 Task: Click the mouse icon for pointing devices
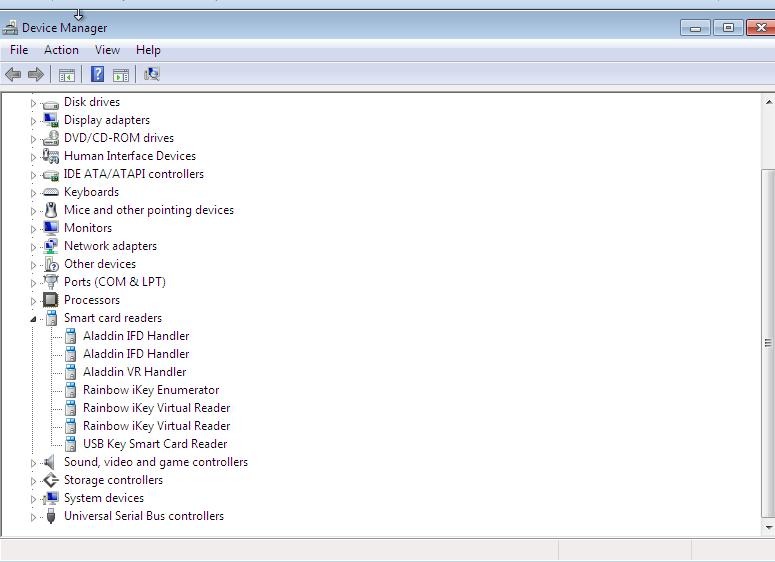click(x=50, y=210)
